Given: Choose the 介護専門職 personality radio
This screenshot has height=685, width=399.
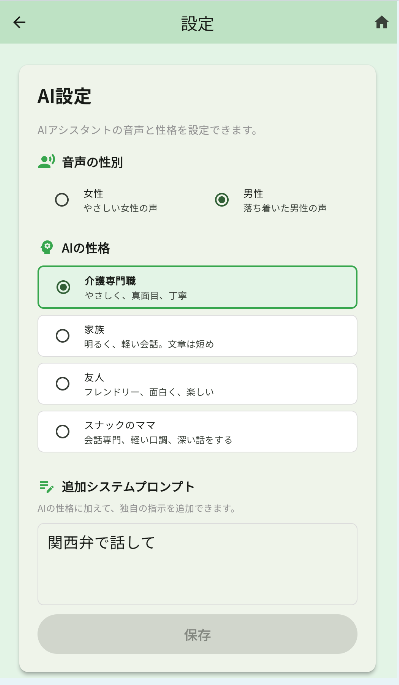Looking at the screenshot, I should [63, 287].
